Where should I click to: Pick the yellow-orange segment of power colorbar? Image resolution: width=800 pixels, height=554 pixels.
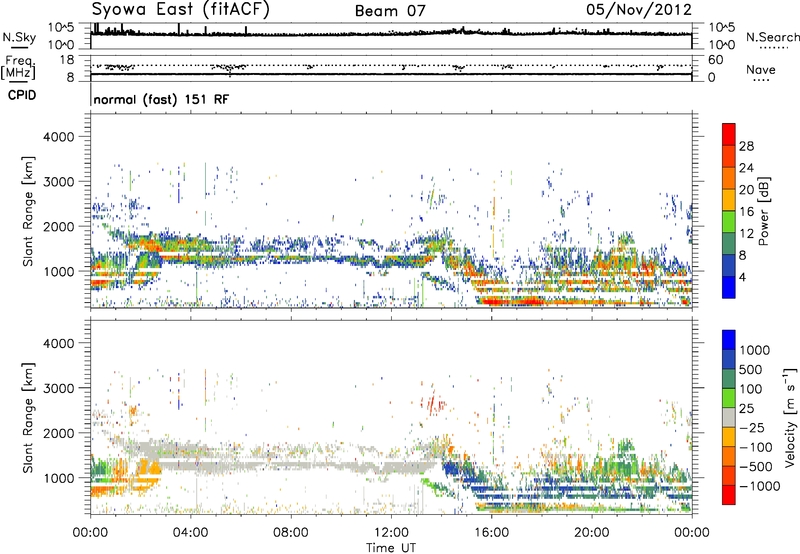tap(729, 200)
